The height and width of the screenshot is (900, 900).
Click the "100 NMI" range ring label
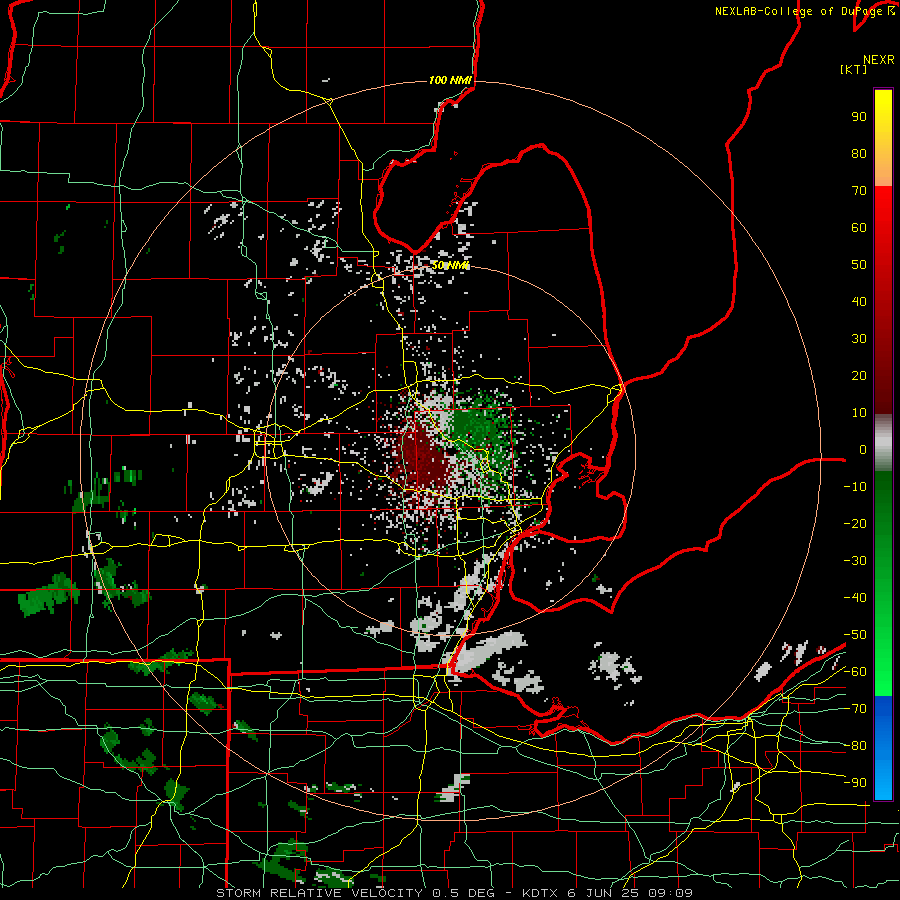point(451,80)
